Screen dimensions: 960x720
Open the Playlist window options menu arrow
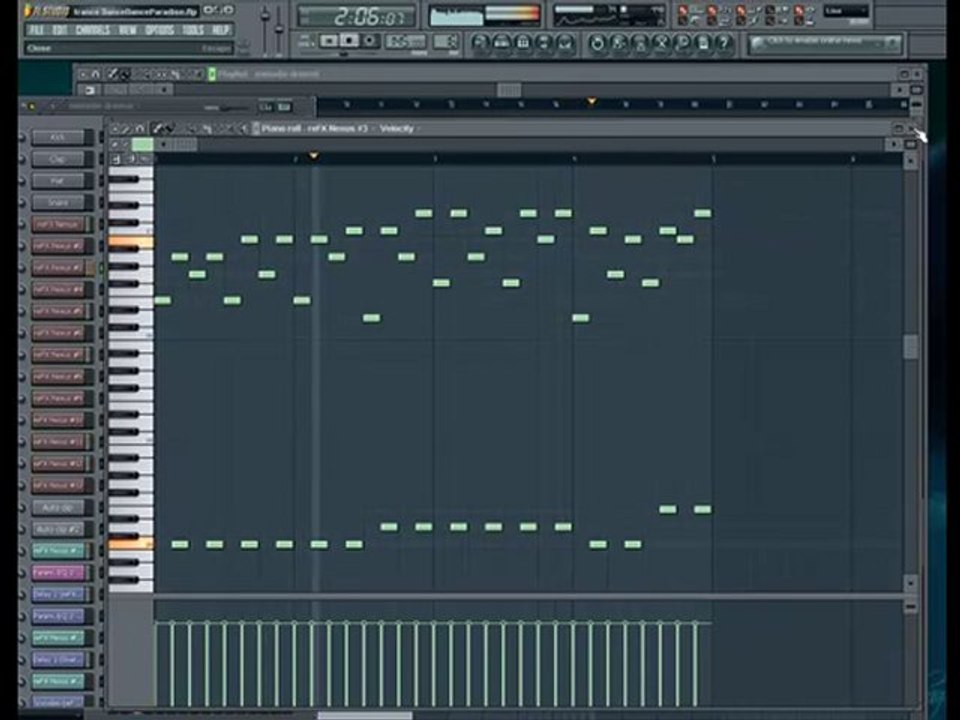(x=83, y=74)
